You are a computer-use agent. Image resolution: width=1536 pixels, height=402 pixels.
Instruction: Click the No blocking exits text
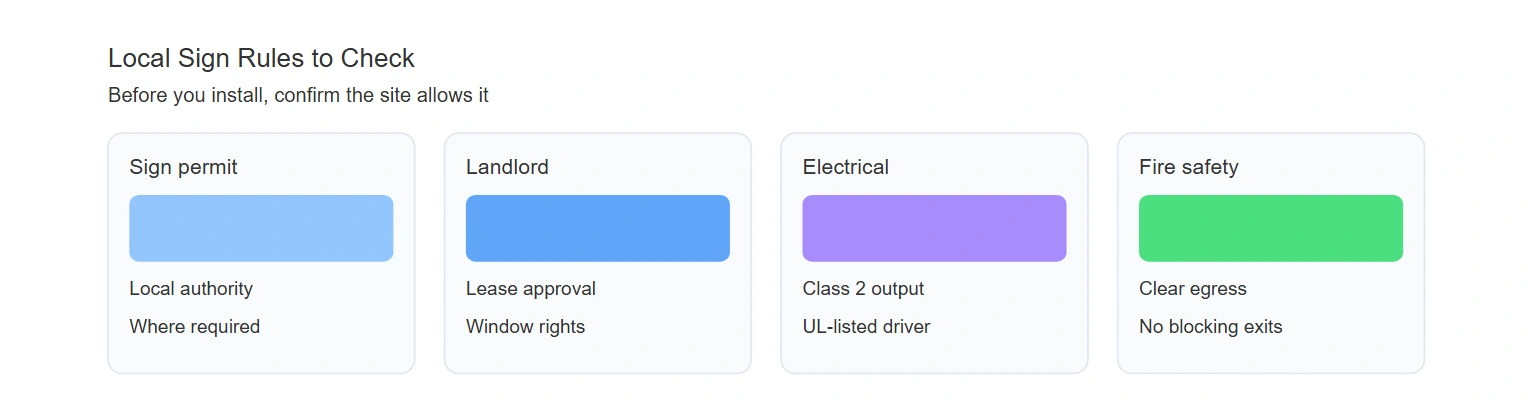coord(1211,327)
